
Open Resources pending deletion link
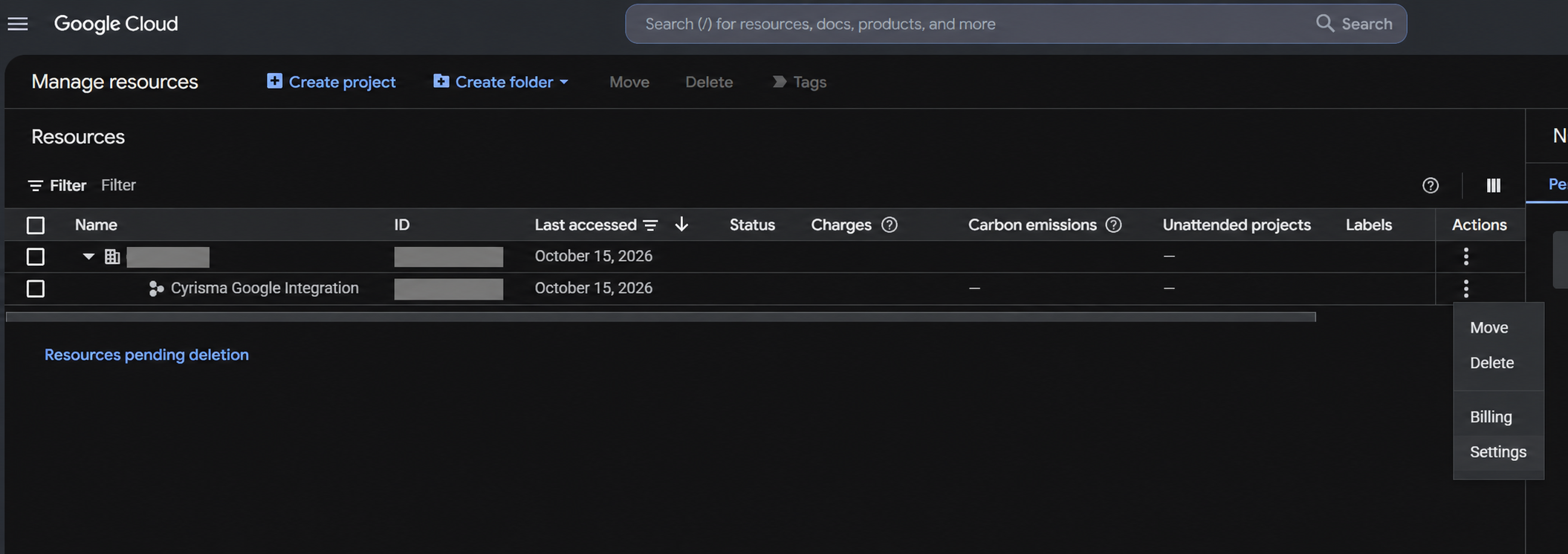(146, 355)
